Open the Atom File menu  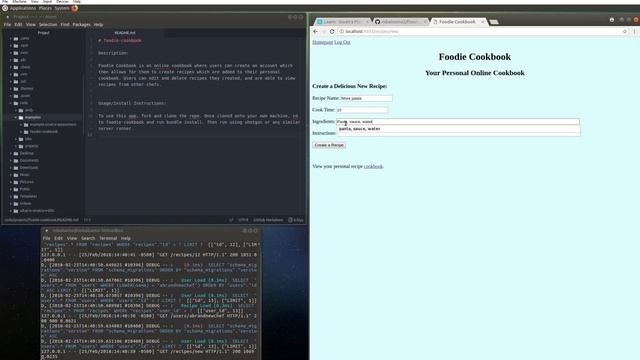coord(7,24)
